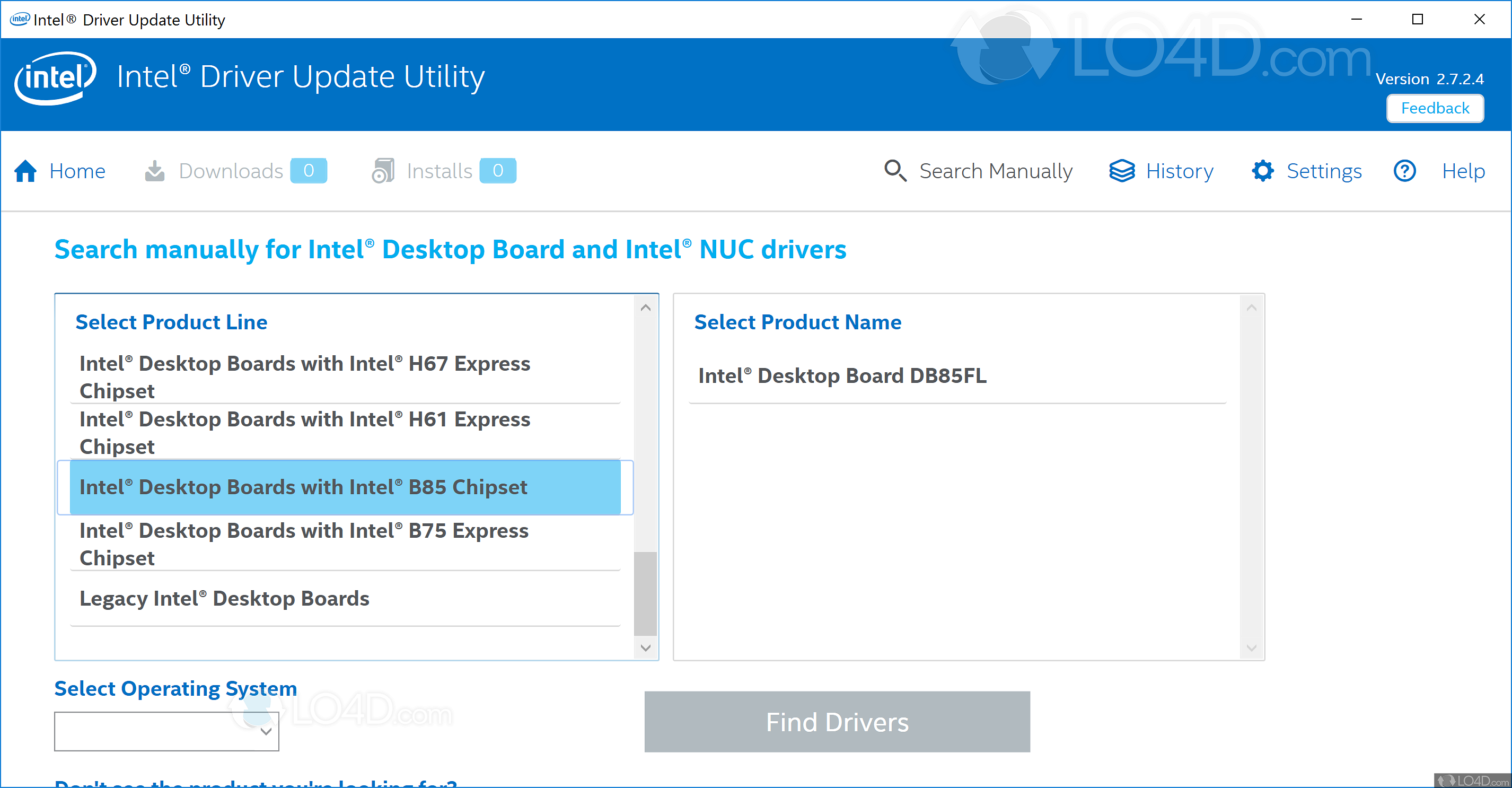Click the Home house icon

[x=25, y=171]
